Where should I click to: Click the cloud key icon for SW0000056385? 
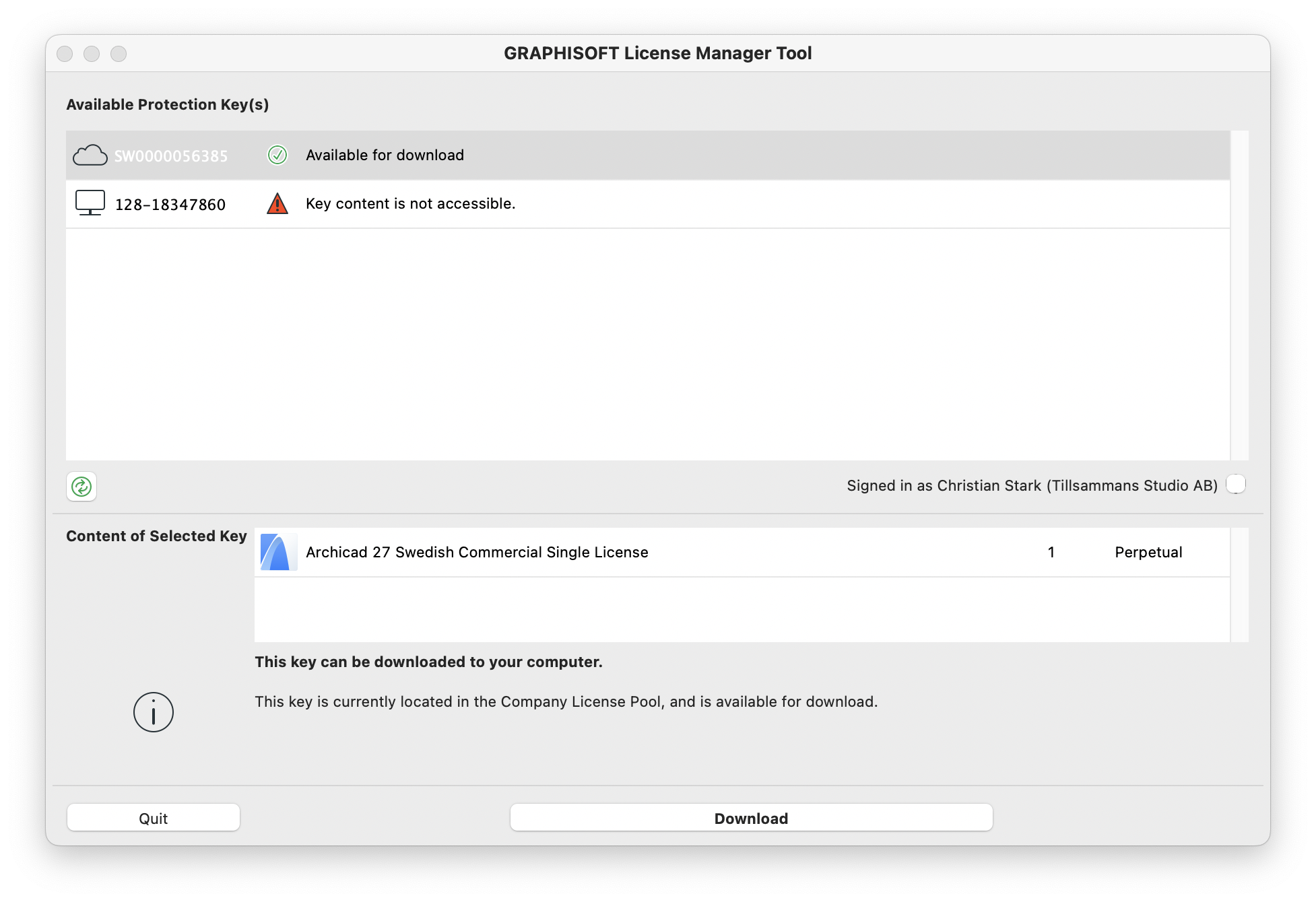90,155
